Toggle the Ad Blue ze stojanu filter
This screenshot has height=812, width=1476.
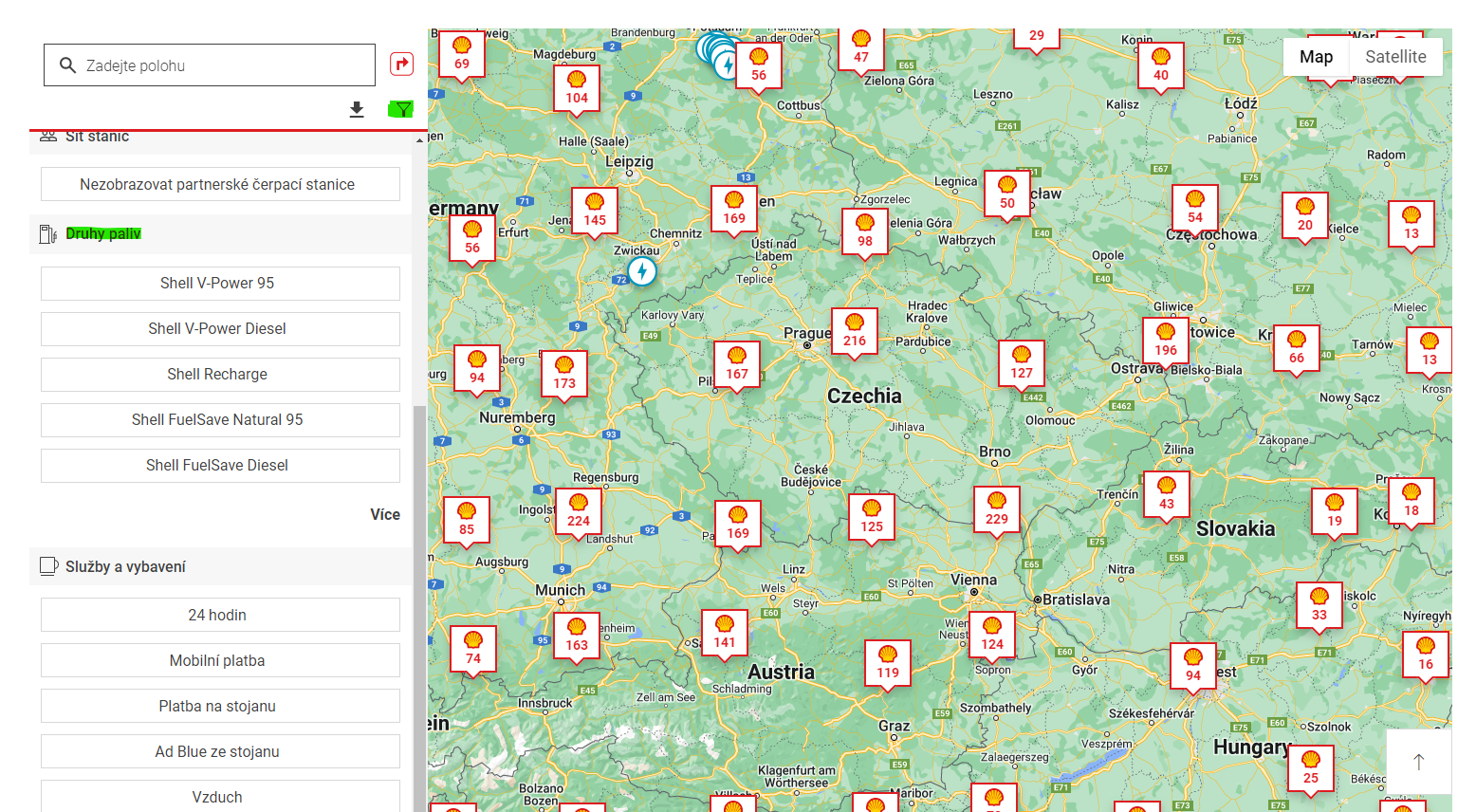[220, 751]
